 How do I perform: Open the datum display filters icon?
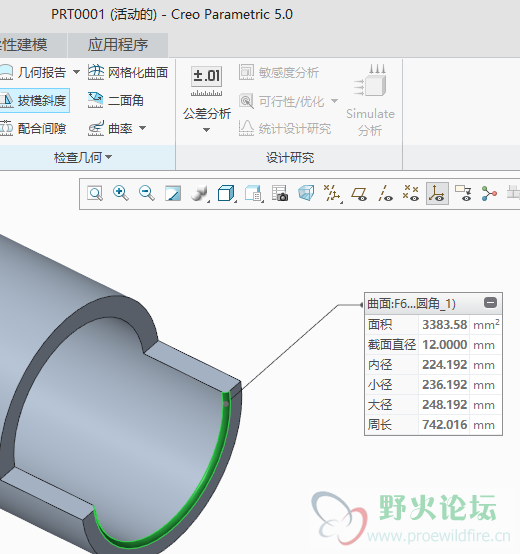point(332,193)
